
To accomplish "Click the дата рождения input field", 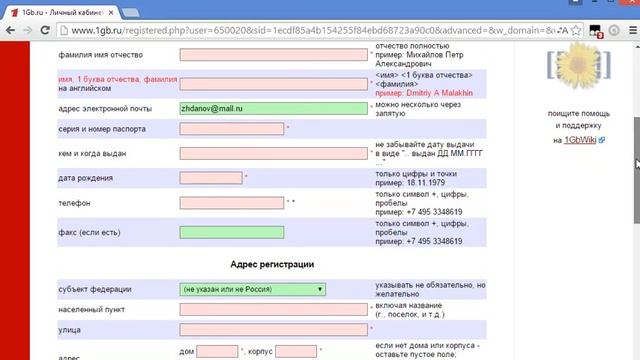I will [x=211, y=178].
